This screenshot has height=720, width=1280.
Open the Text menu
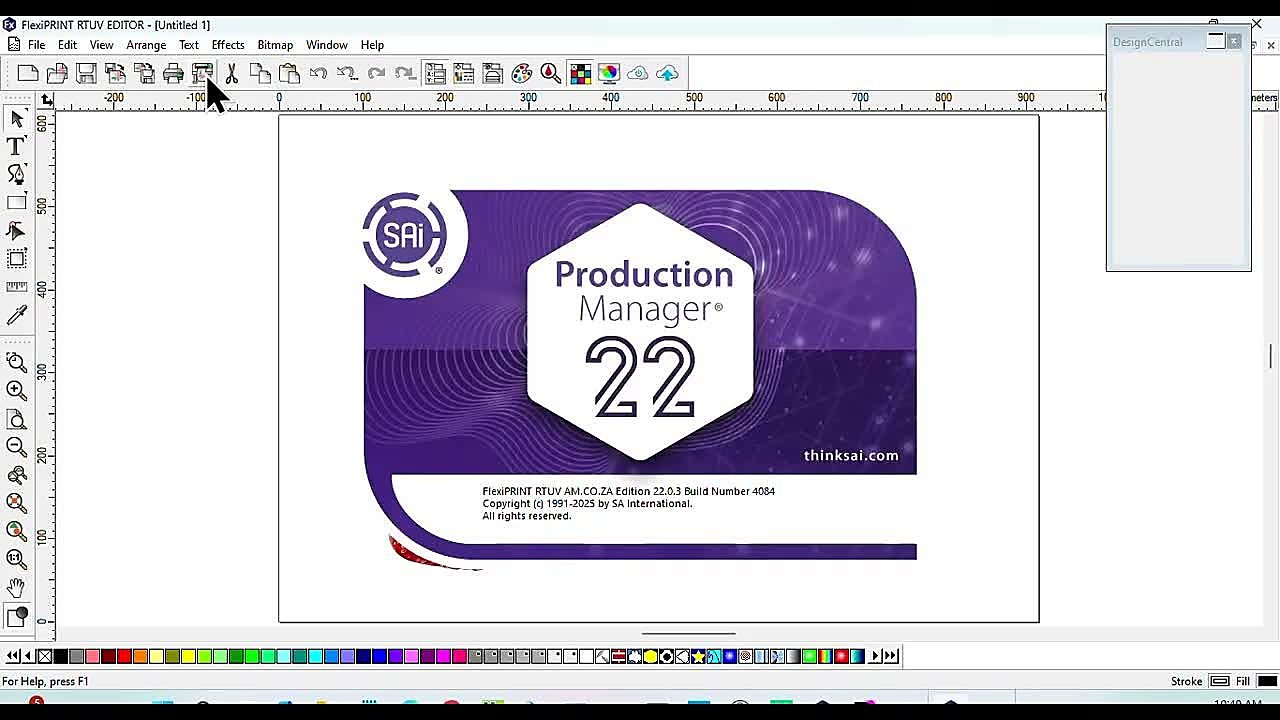tap(189, 45)
